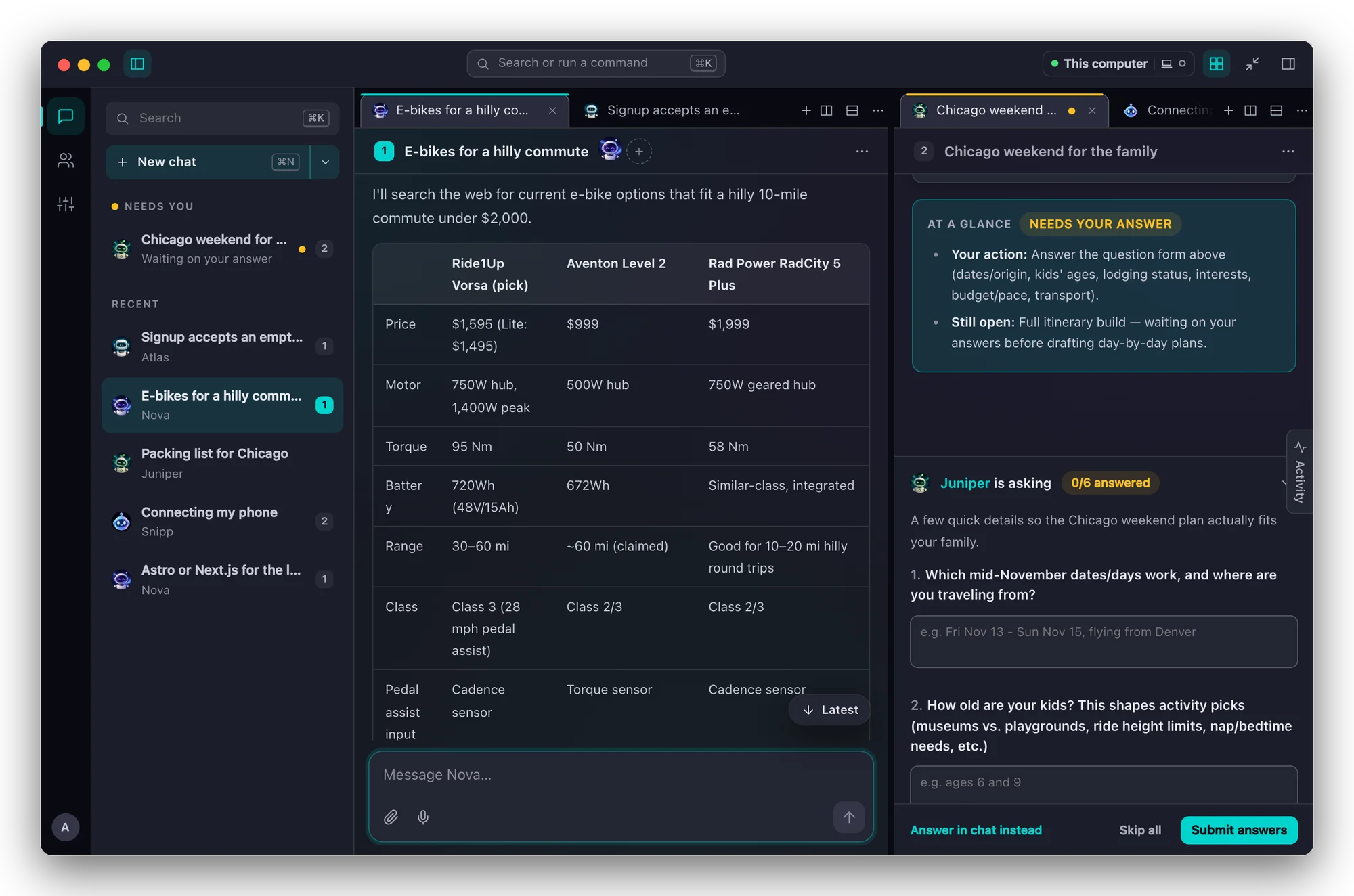1354x896 pixels.
Task: Switch to the Connecting tab
Action: coord(1168,110)
